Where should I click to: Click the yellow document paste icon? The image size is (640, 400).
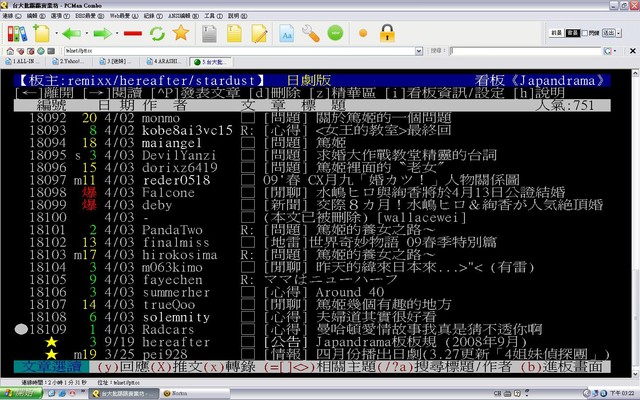(x=234, y=33)
